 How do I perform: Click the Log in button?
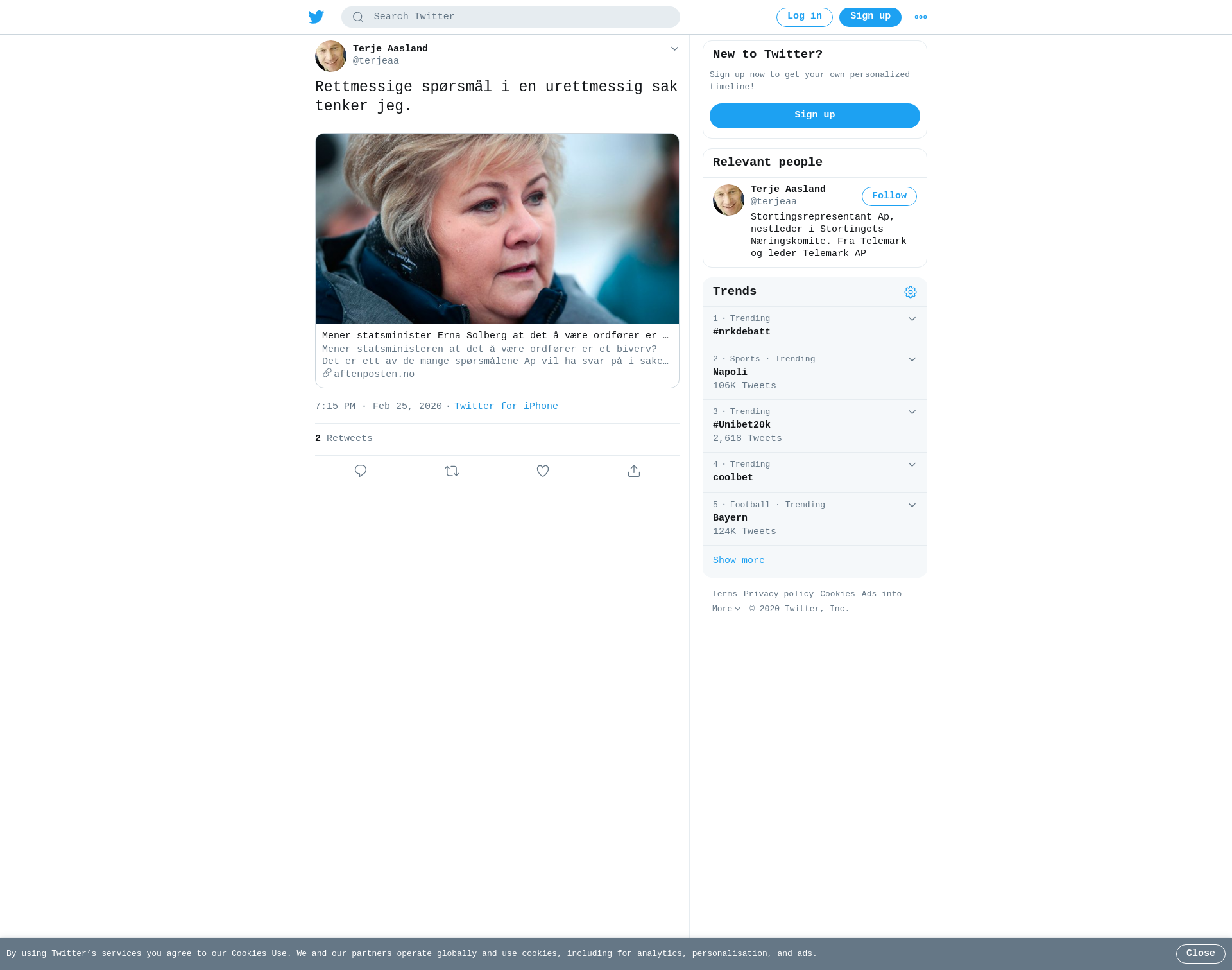coord(804,17)
